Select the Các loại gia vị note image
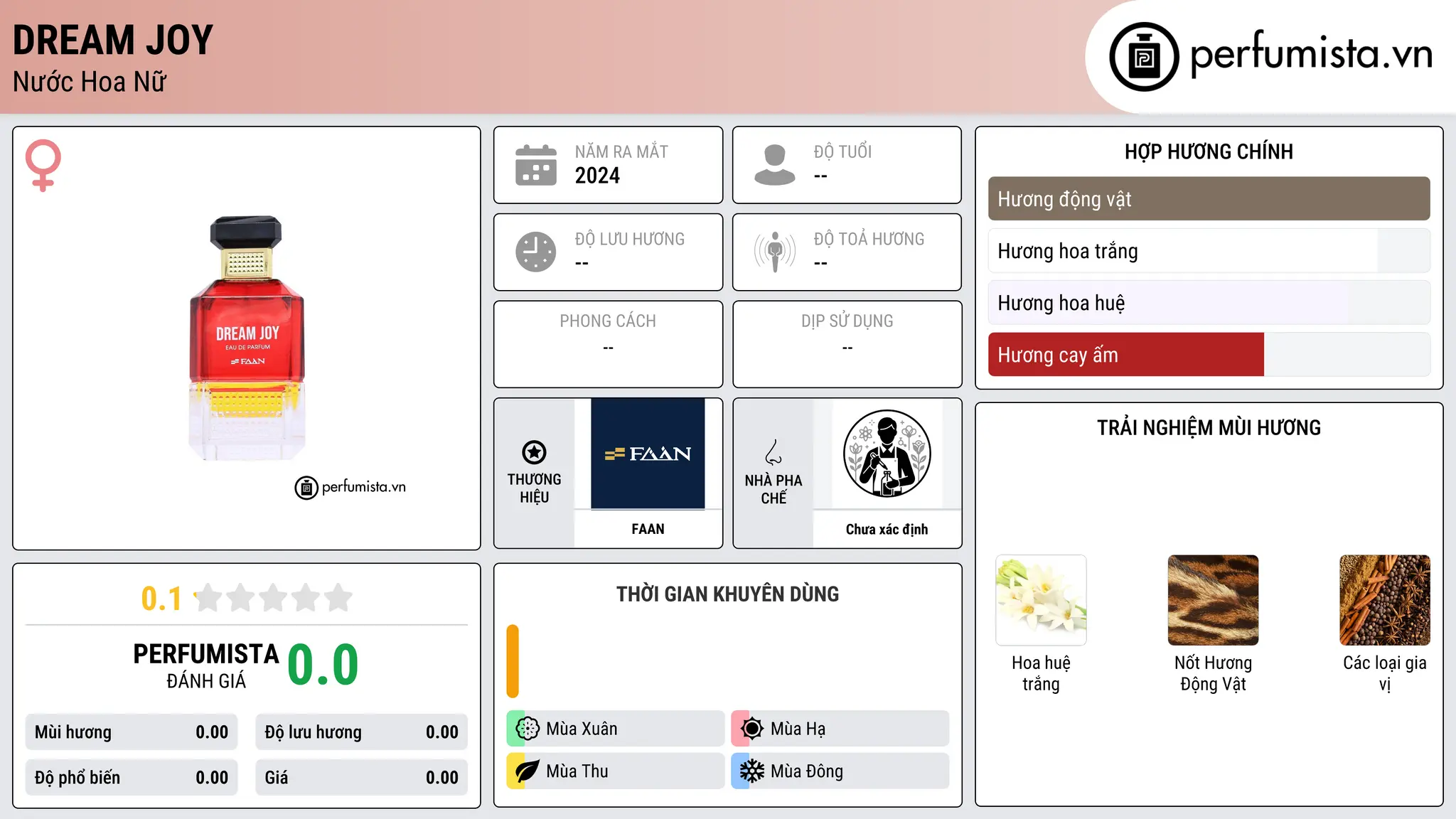 click(1385, 600)
